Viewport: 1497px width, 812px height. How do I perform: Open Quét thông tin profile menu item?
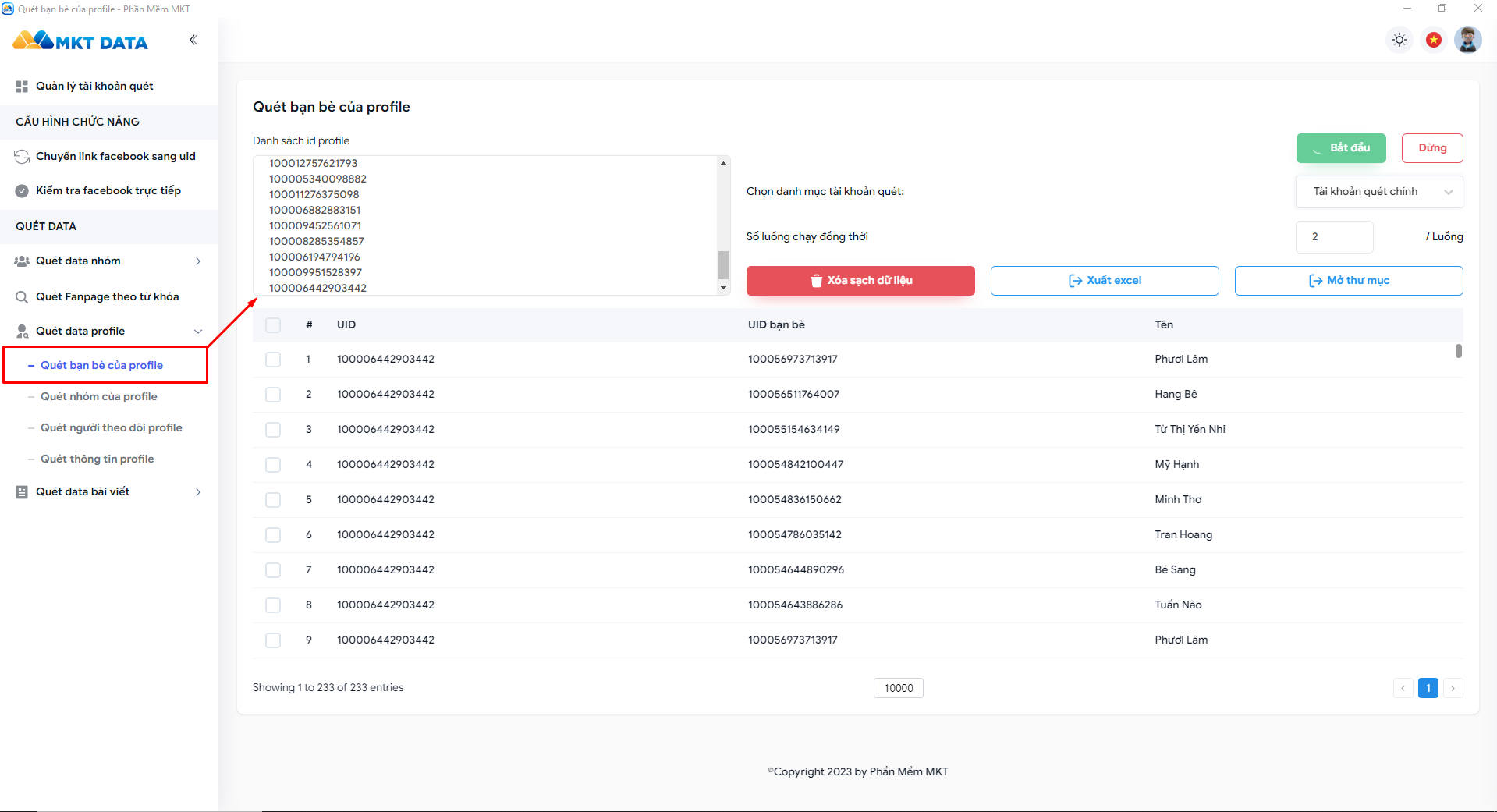tap(98, 459)
